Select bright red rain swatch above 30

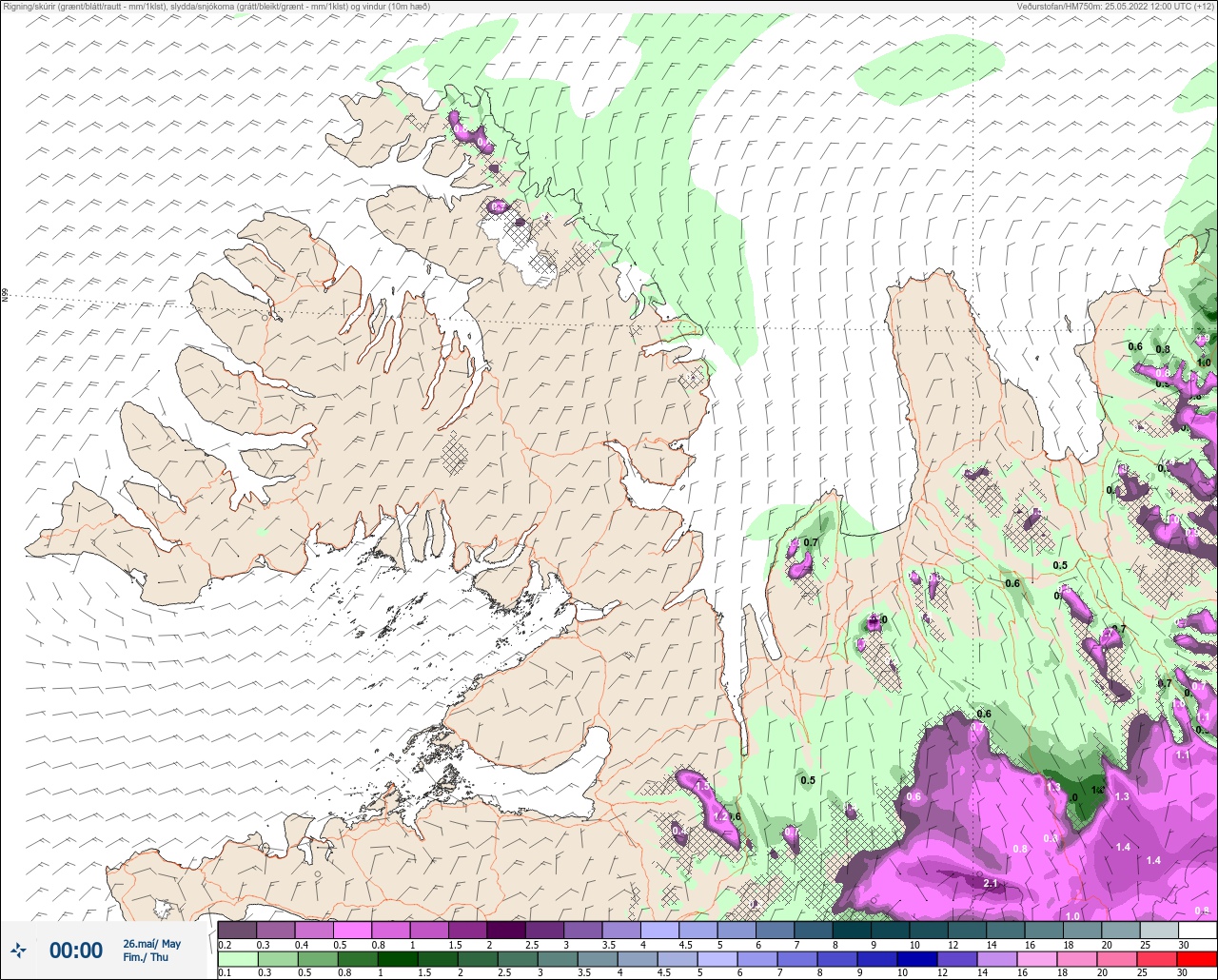click(1198, 958)
